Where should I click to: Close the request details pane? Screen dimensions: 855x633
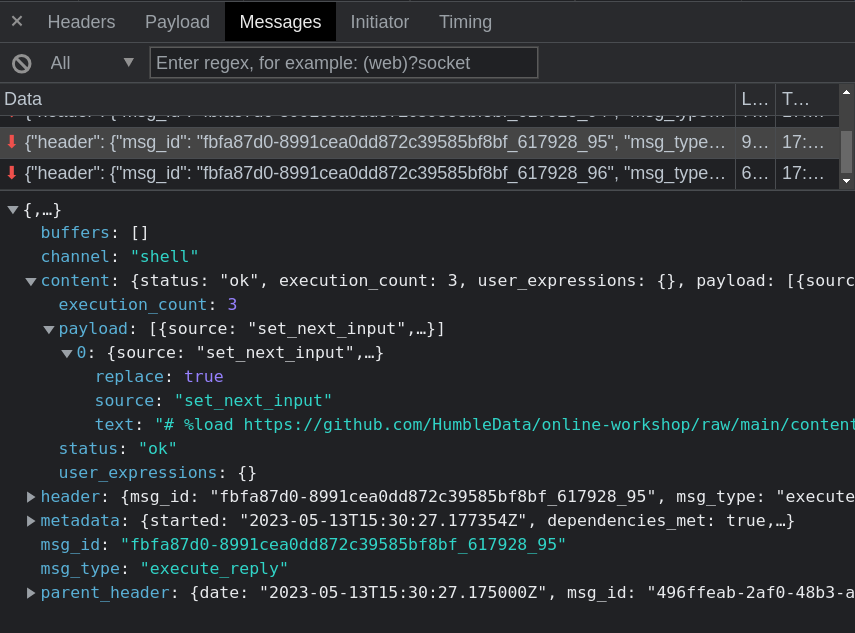[16, 21]
